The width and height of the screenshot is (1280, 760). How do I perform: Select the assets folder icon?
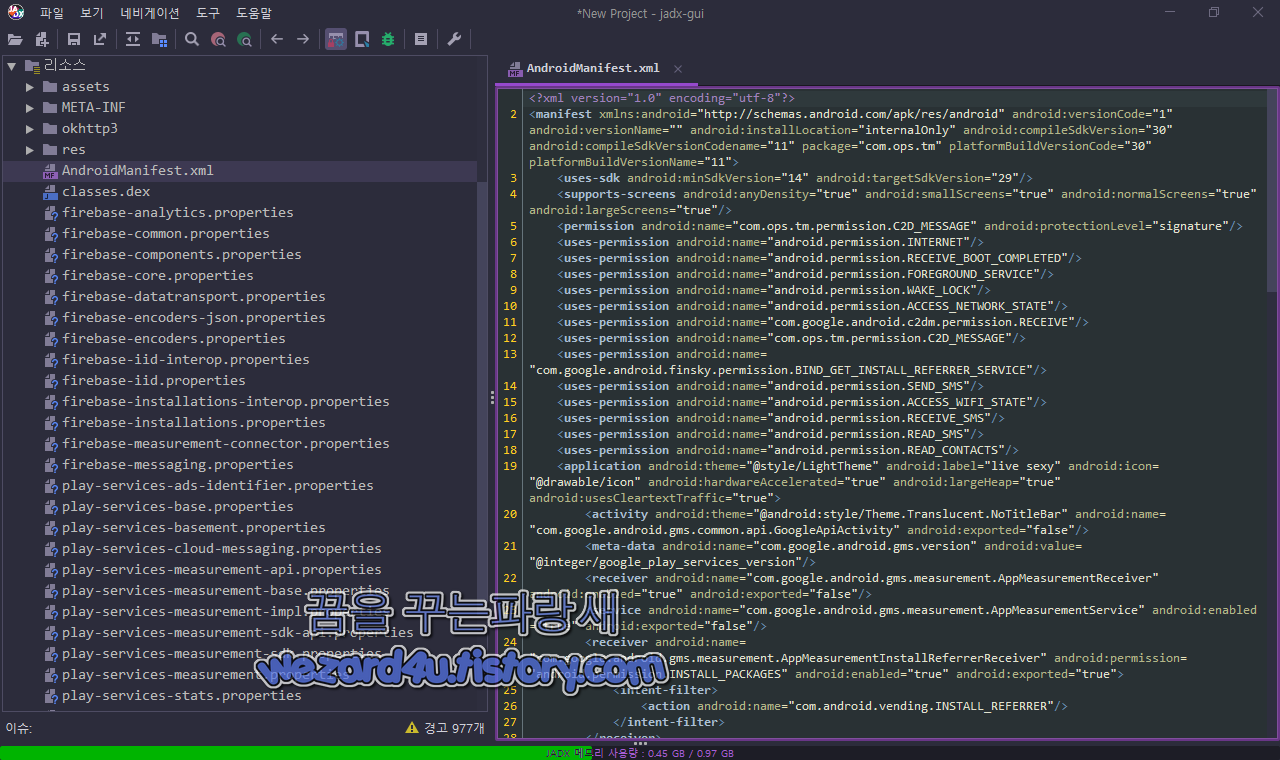(50, 87)
